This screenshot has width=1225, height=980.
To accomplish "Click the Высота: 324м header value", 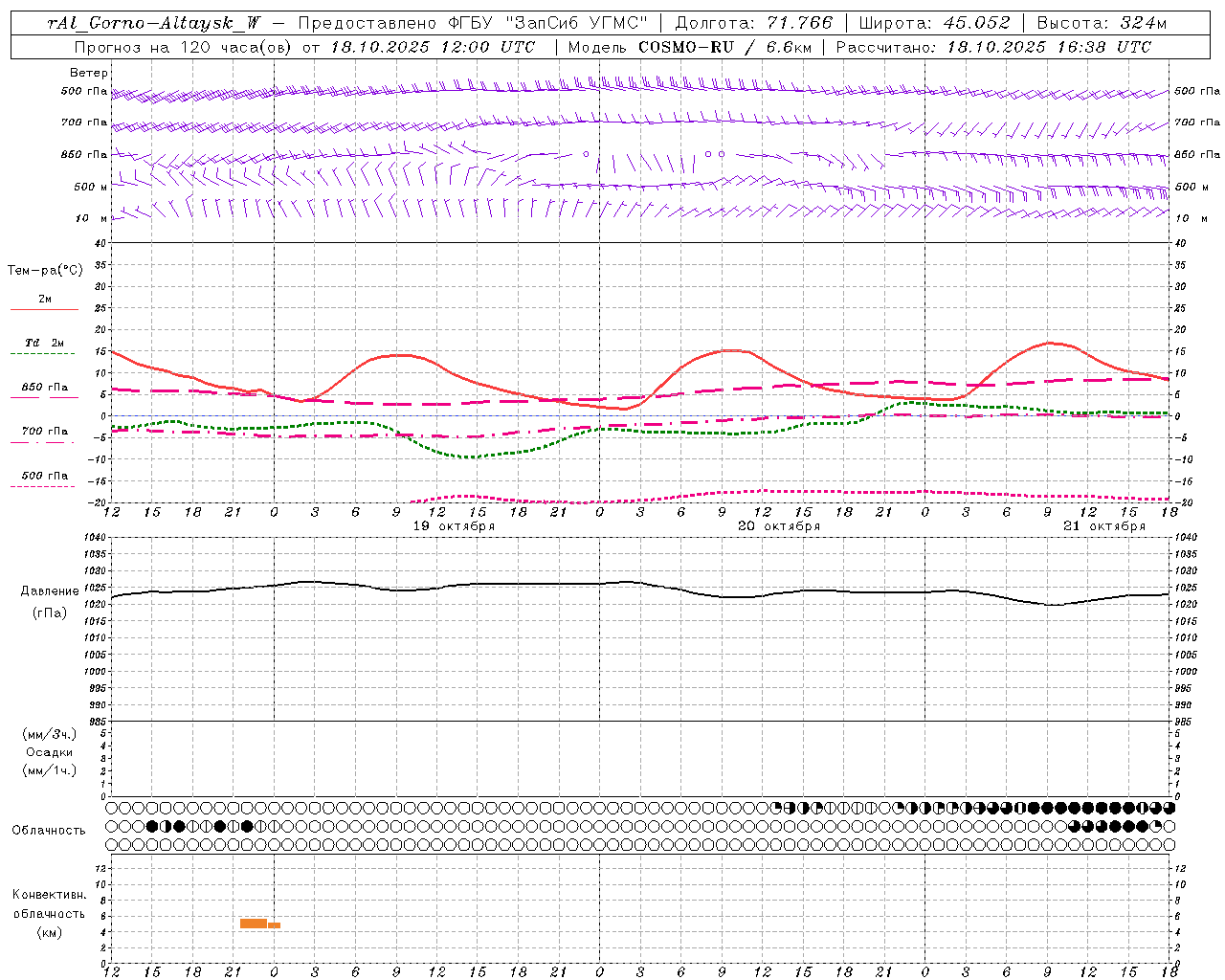I will 1102,23.
